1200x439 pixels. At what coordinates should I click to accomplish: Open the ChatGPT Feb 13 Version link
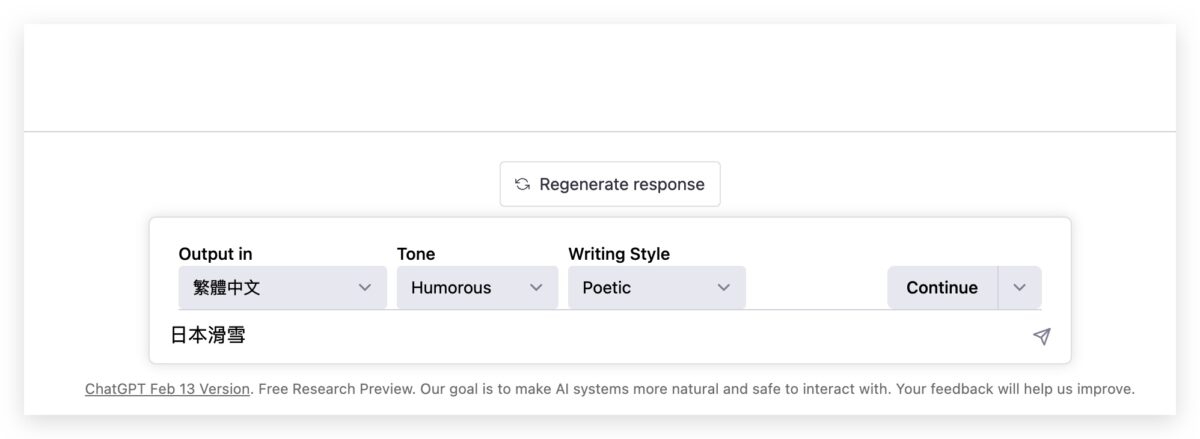coord(167,389)
